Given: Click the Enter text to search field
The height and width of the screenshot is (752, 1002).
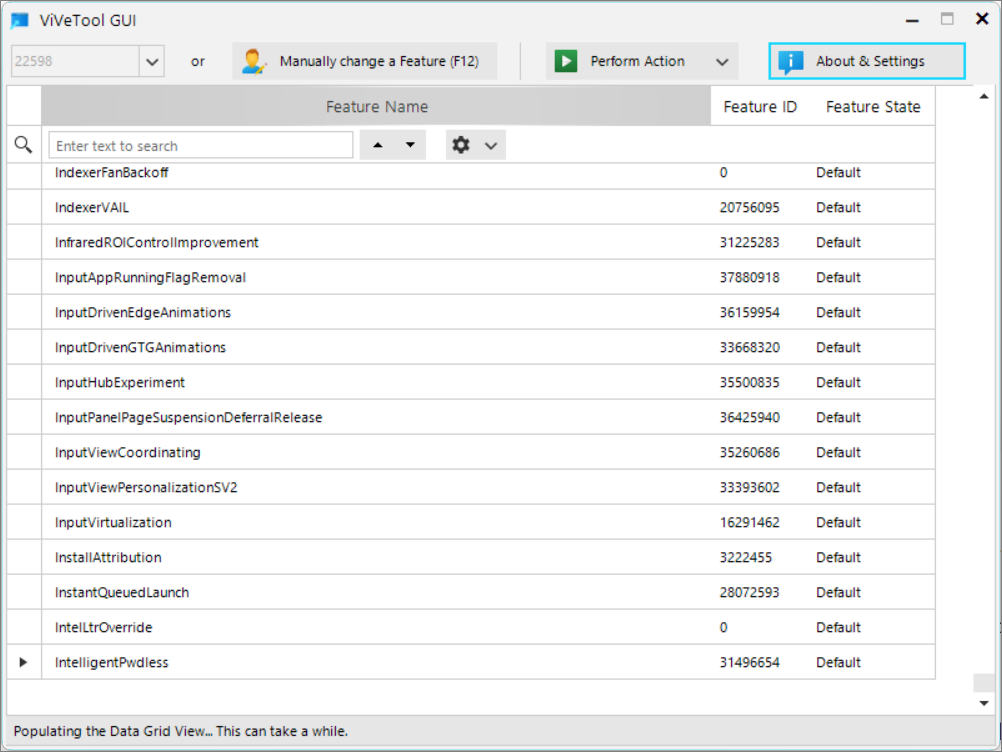Looking at the screenshot, I should [x=200, y=144].
